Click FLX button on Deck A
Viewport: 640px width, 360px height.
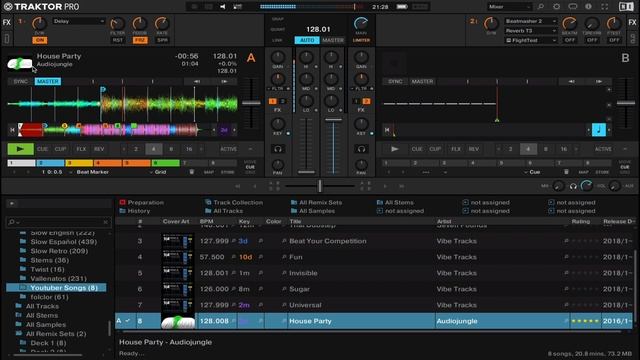tap(81, 149)
